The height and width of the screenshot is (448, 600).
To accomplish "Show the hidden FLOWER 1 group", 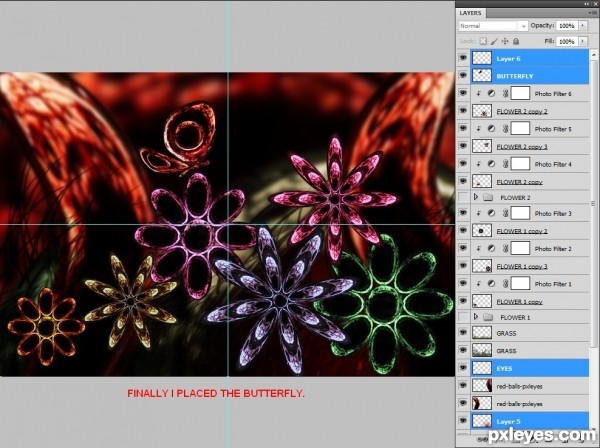I will [463, 317].
